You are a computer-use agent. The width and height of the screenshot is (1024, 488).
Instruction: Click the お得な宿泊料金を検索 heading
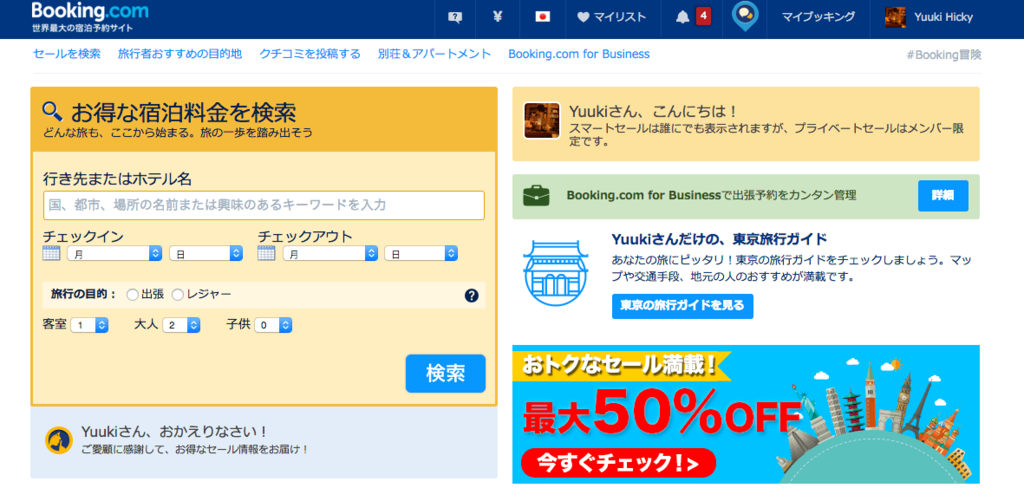[x=183, y=112]
